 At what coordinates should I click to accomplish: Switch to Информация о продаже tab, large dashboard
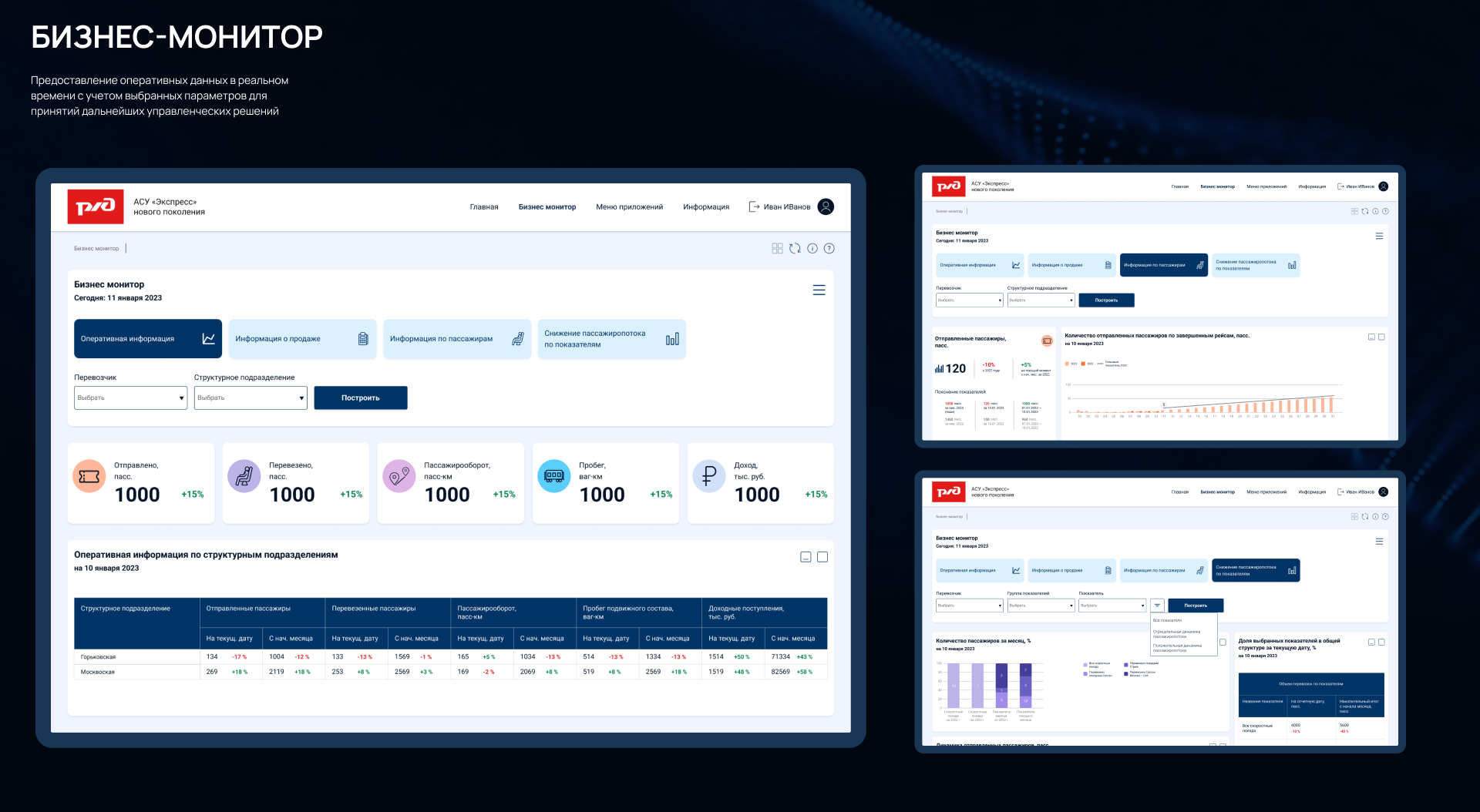[x=303, y=339]
